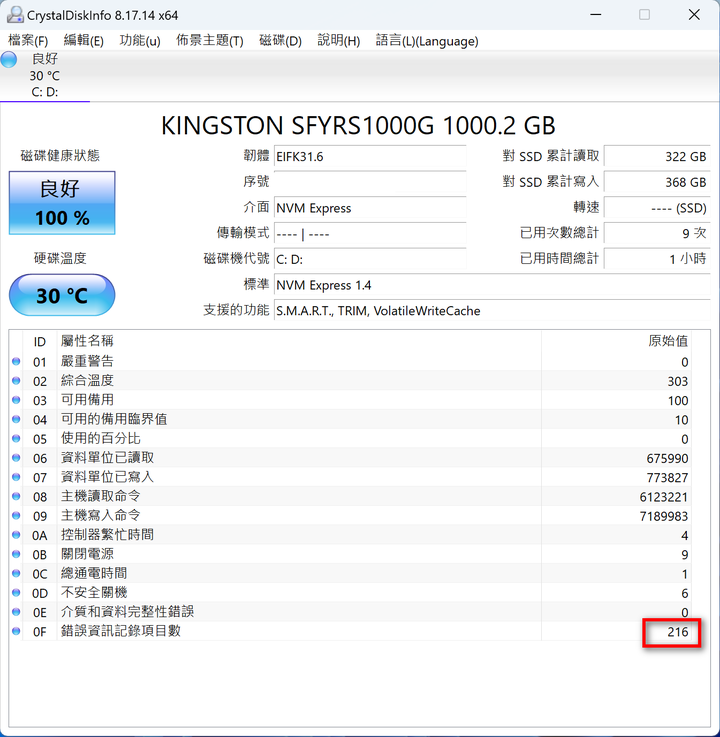Click status dot for row 03 可用備用

[16, 400]
